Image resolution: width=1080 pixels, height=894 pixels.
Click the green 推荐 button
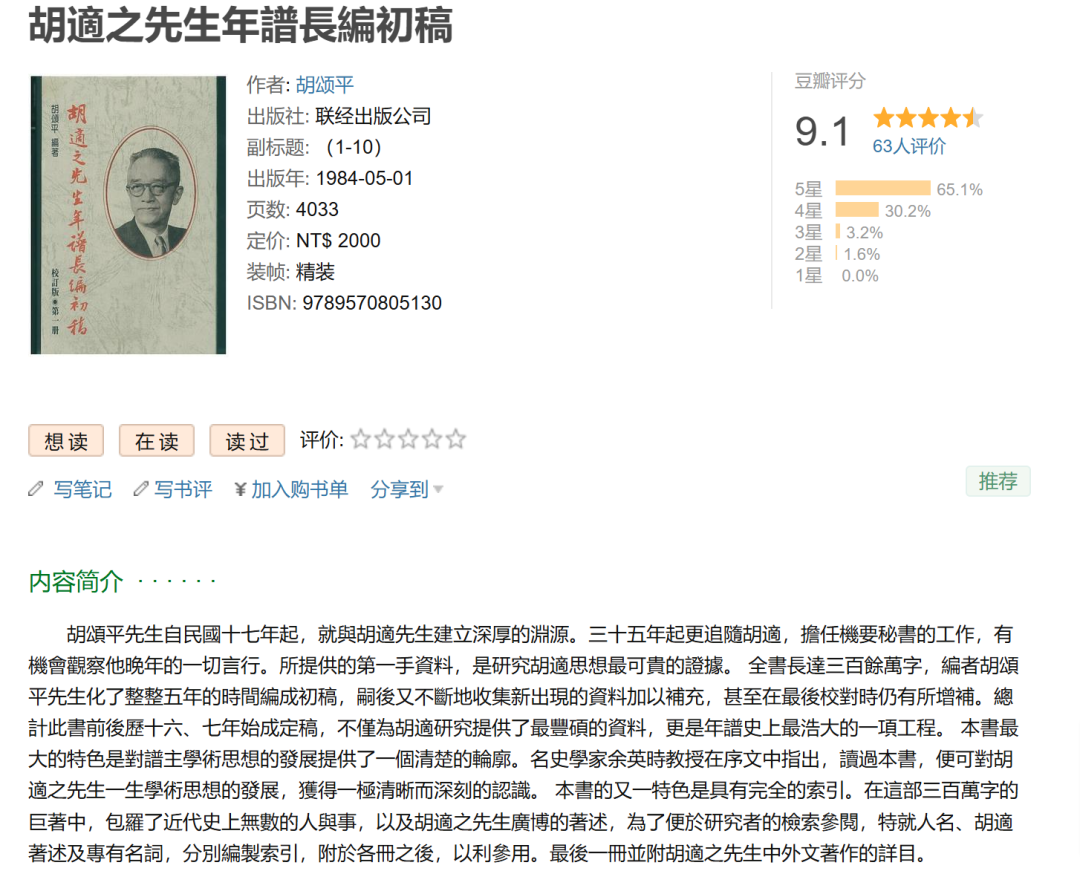997,481
